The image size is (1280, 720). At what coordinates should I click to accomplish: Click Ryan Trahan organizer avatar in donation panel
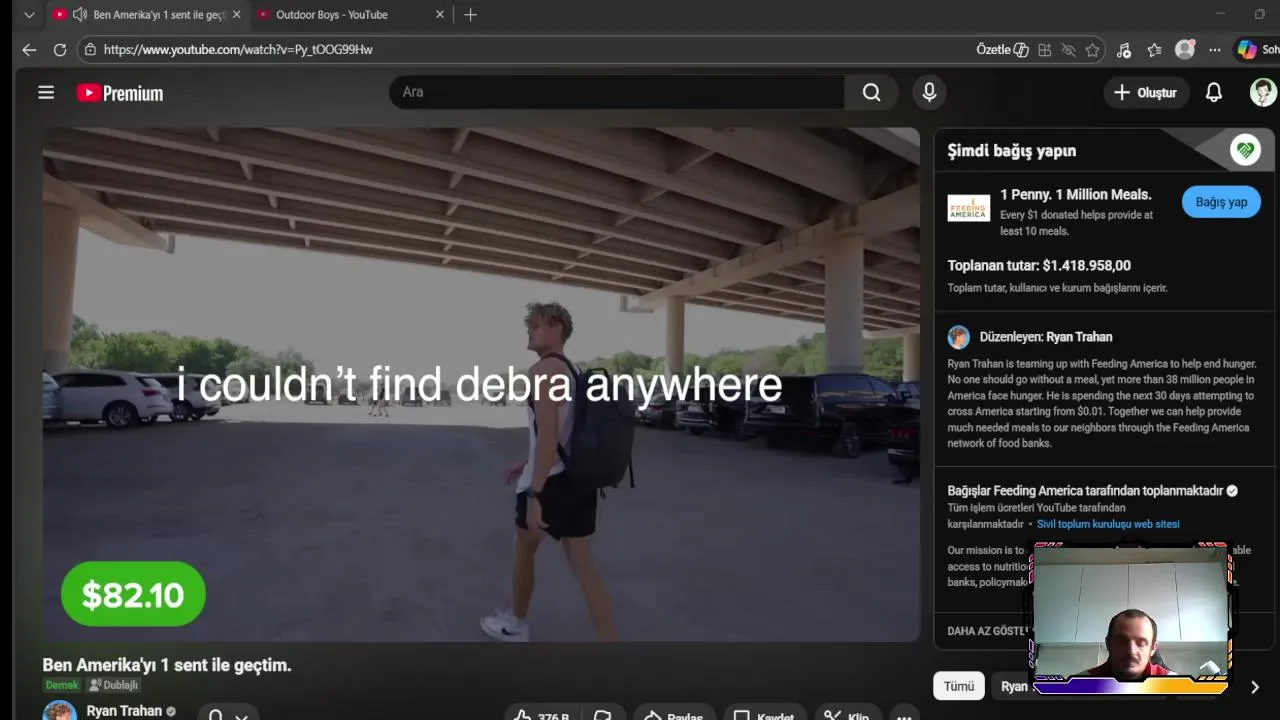pos(959,337)
